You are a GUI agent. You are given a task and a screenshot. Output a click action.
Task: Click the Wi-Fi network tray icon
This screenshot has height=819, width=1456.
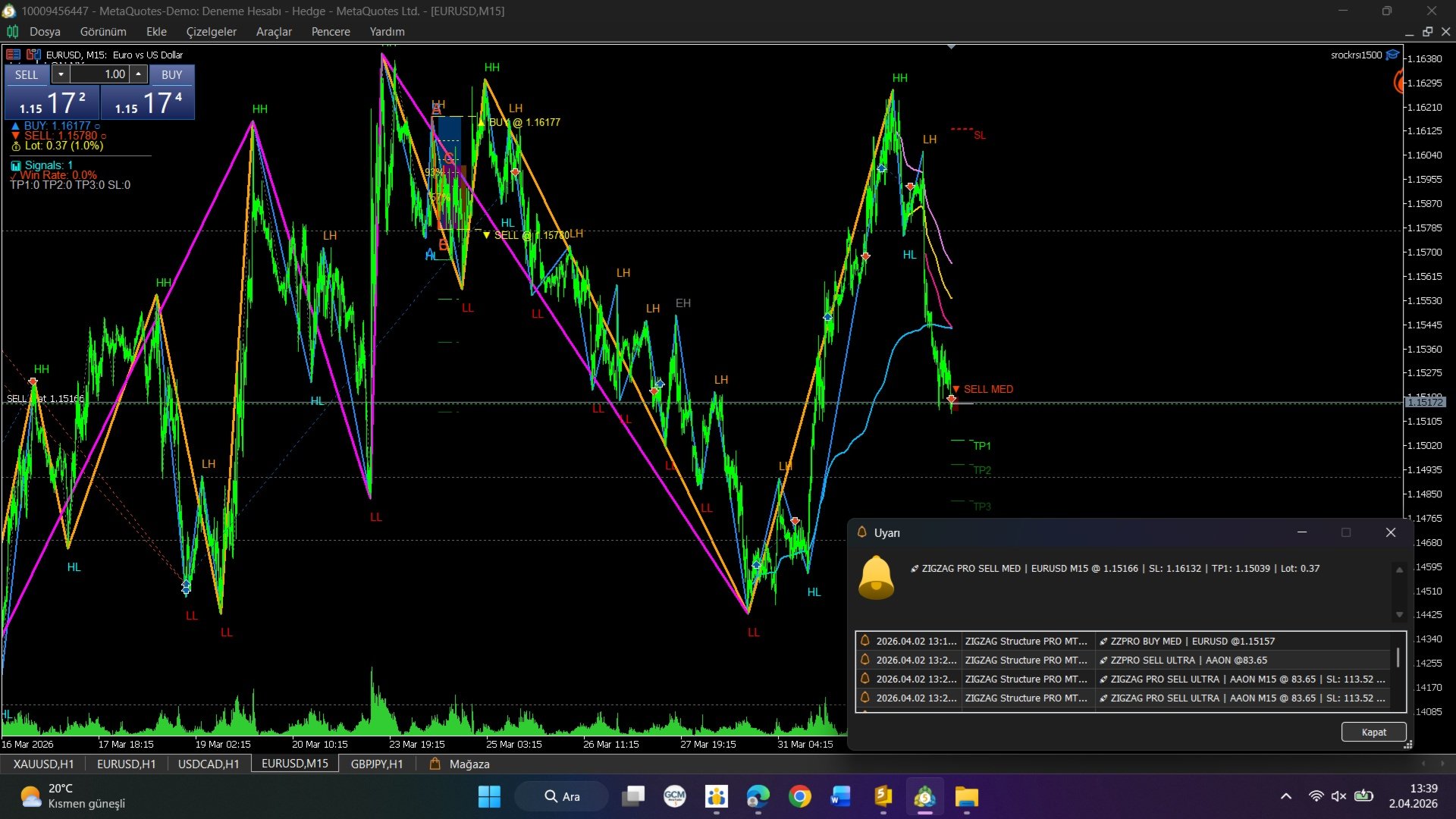[x=1316, y=796]
